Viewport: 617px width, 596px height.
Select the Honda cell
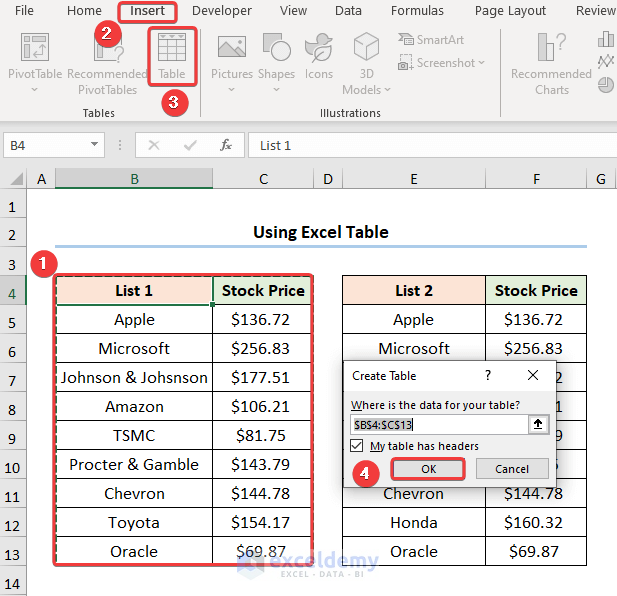coord(414,522)
